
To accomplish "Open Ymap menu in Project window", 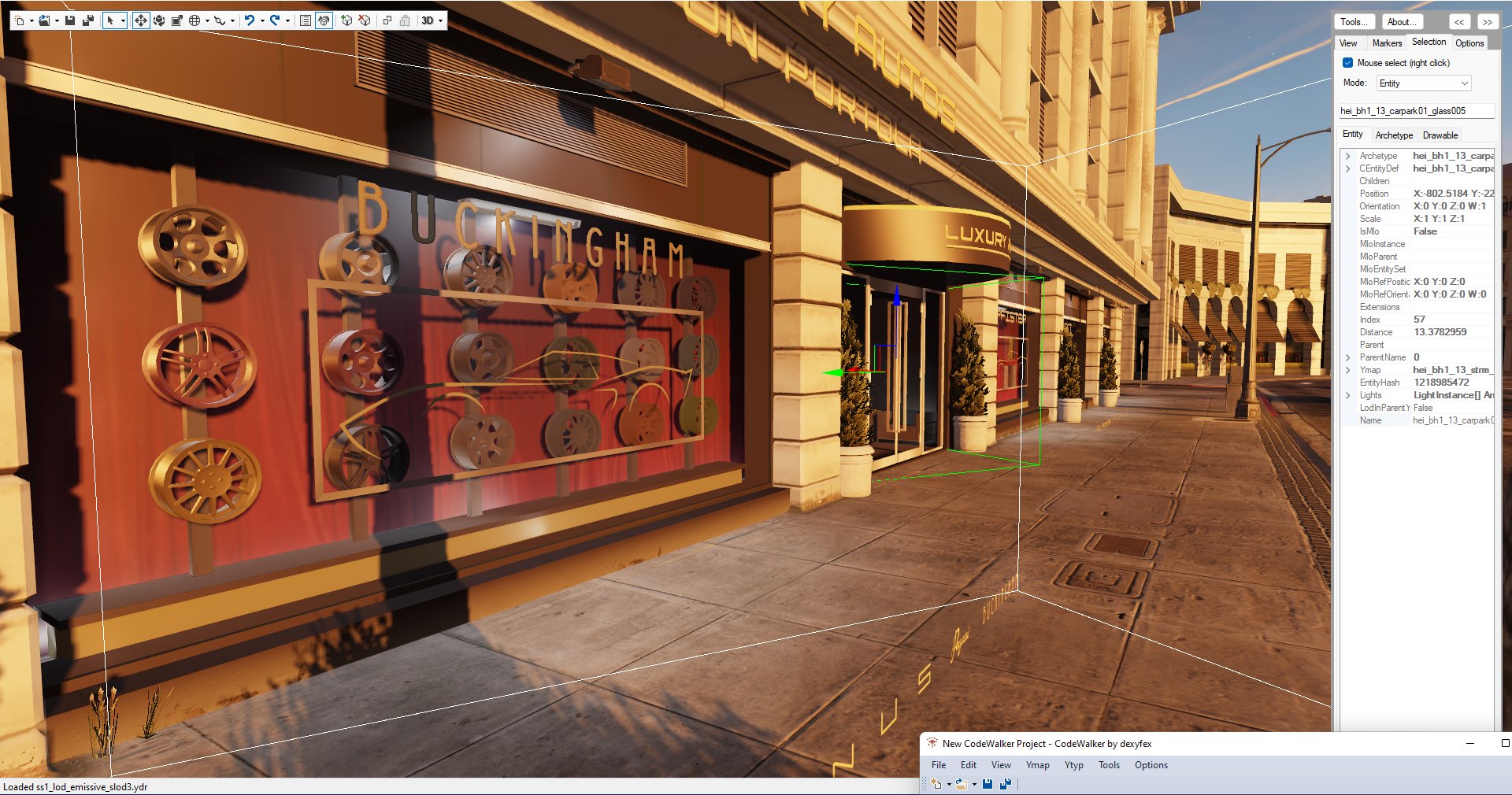I will click(x=1037, y=765).
